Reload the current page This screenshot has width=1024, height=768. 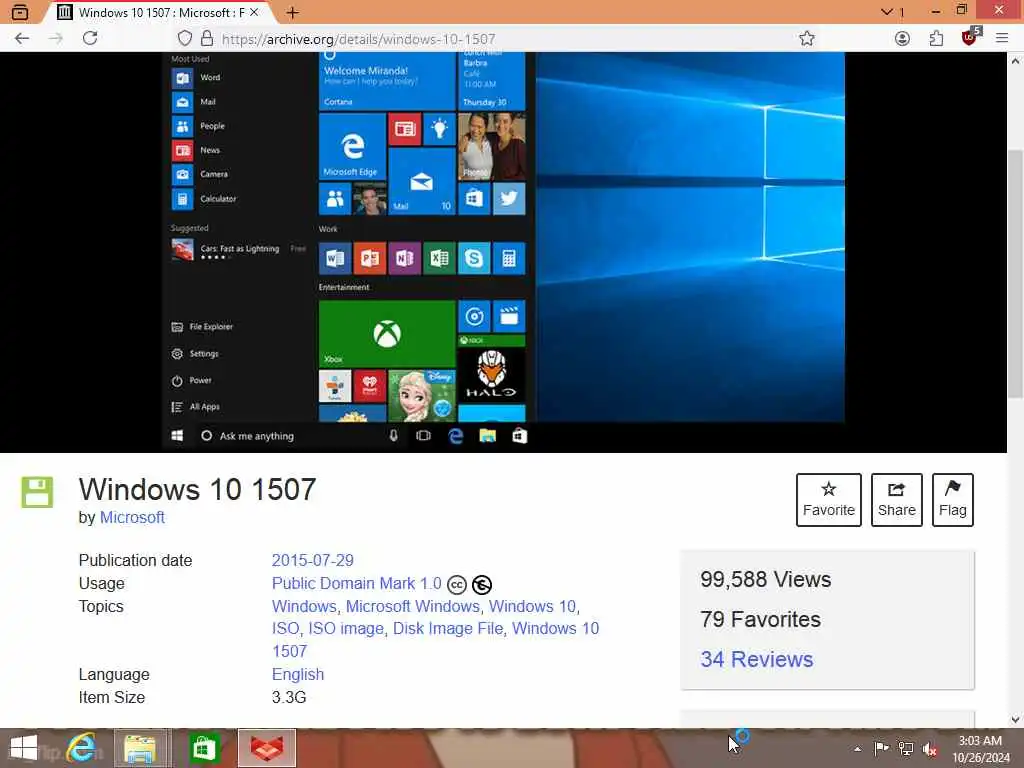[90, 39]
